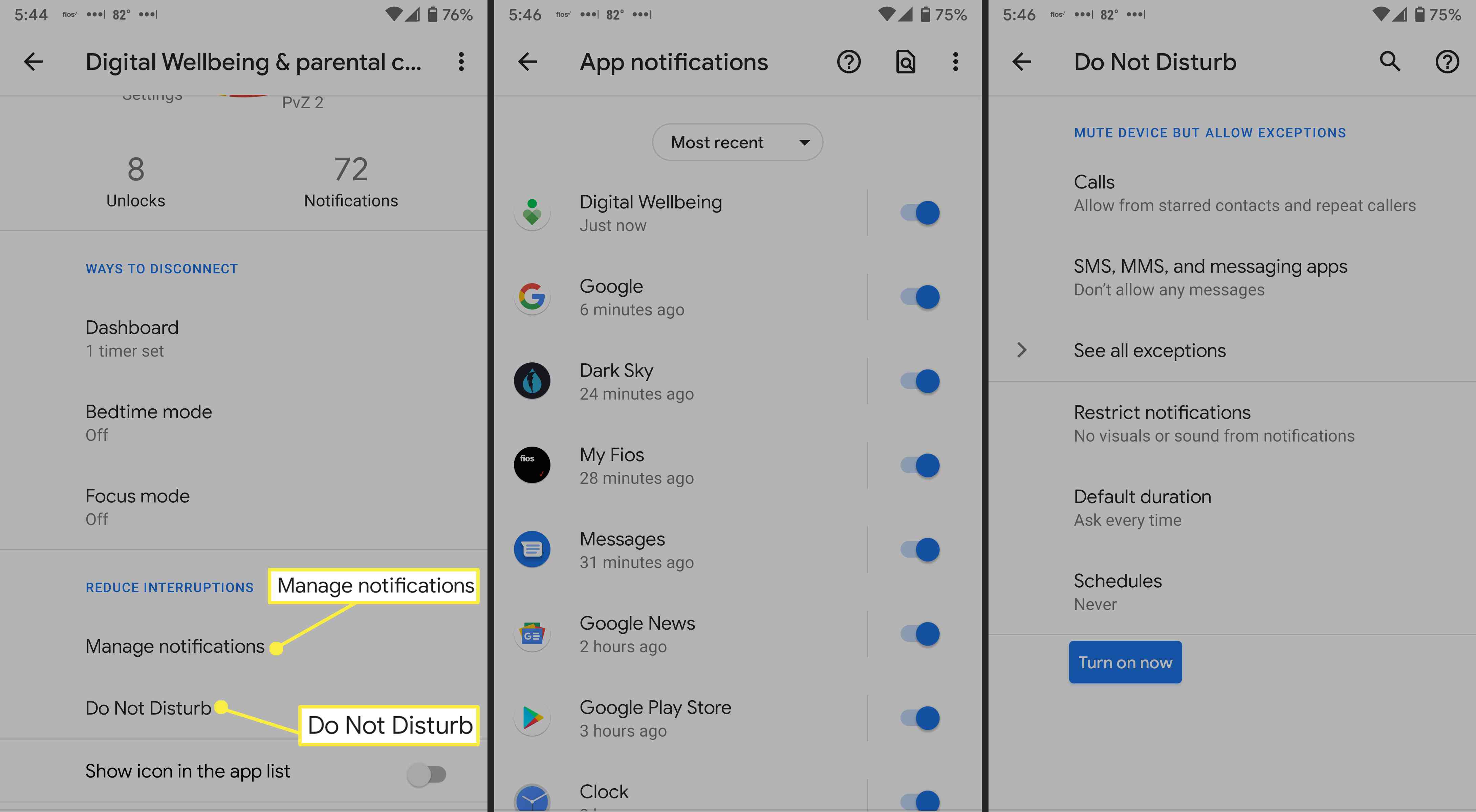Open Digital Wellbeing app notification settings
1476x812 pixels.
tap(680, 212)
